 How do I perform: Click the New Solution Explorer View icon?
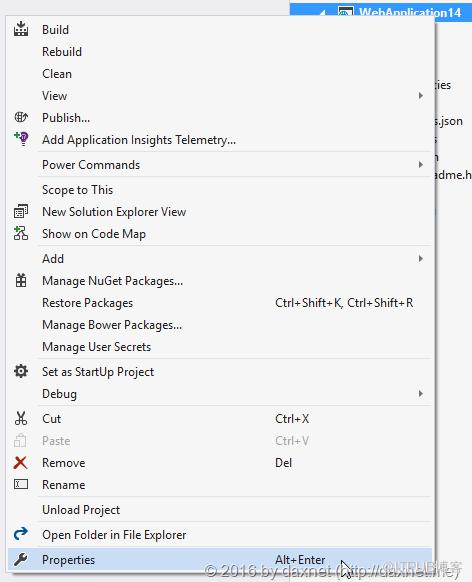tap(21, 211)
